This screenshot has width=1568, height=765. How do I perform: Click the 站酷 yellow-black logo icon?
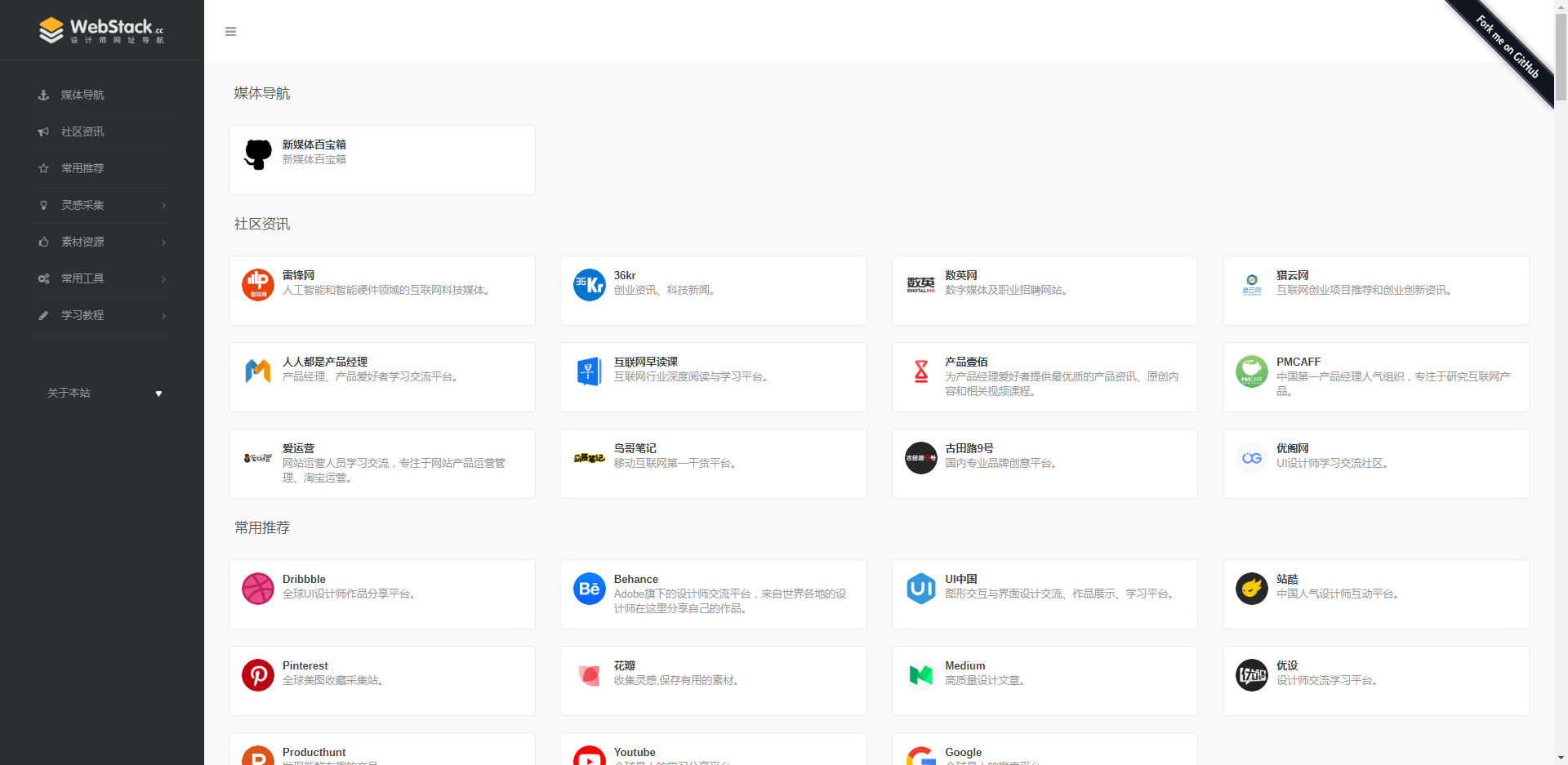click(x=1252, y=589)
